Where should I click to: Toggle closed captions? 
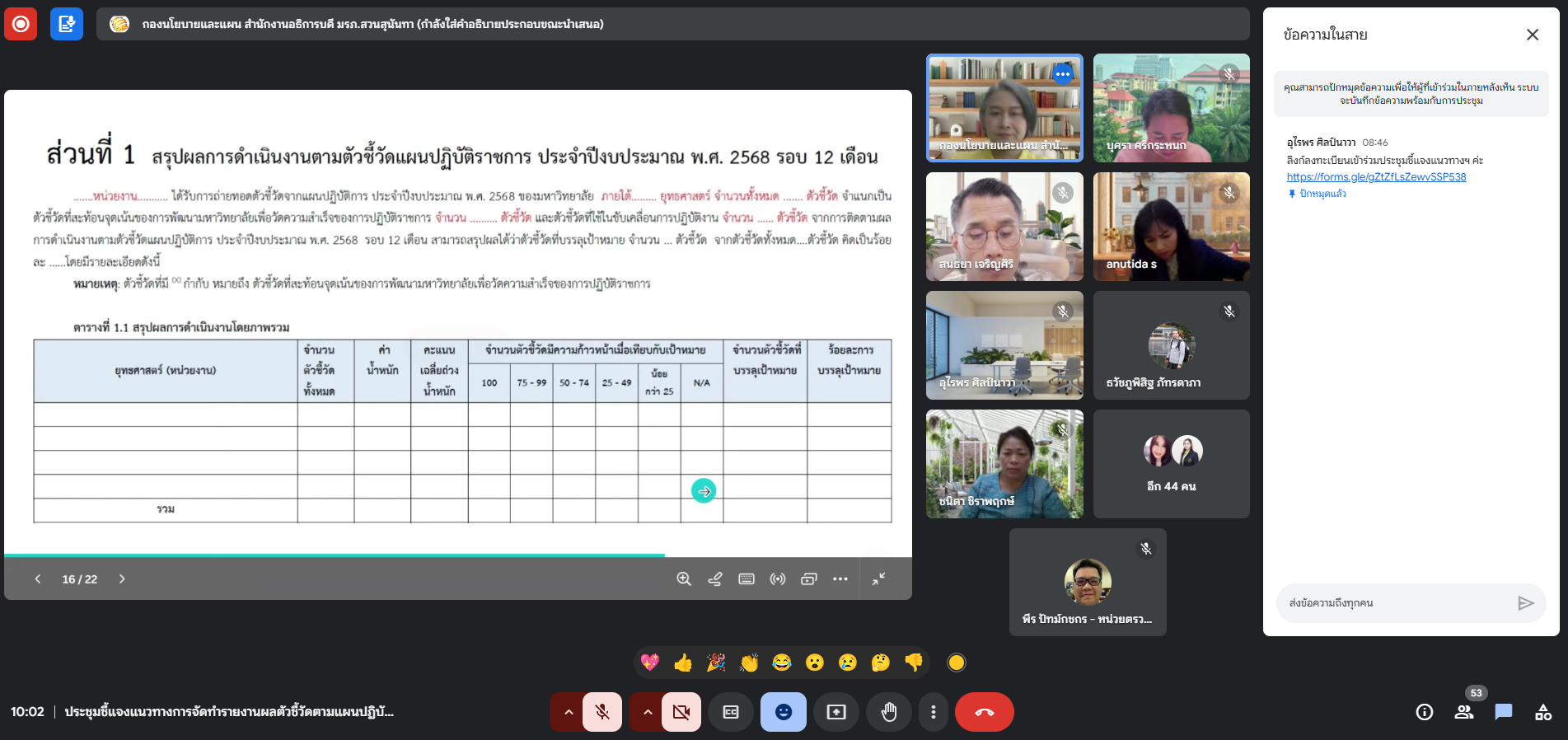click(731, 712)
